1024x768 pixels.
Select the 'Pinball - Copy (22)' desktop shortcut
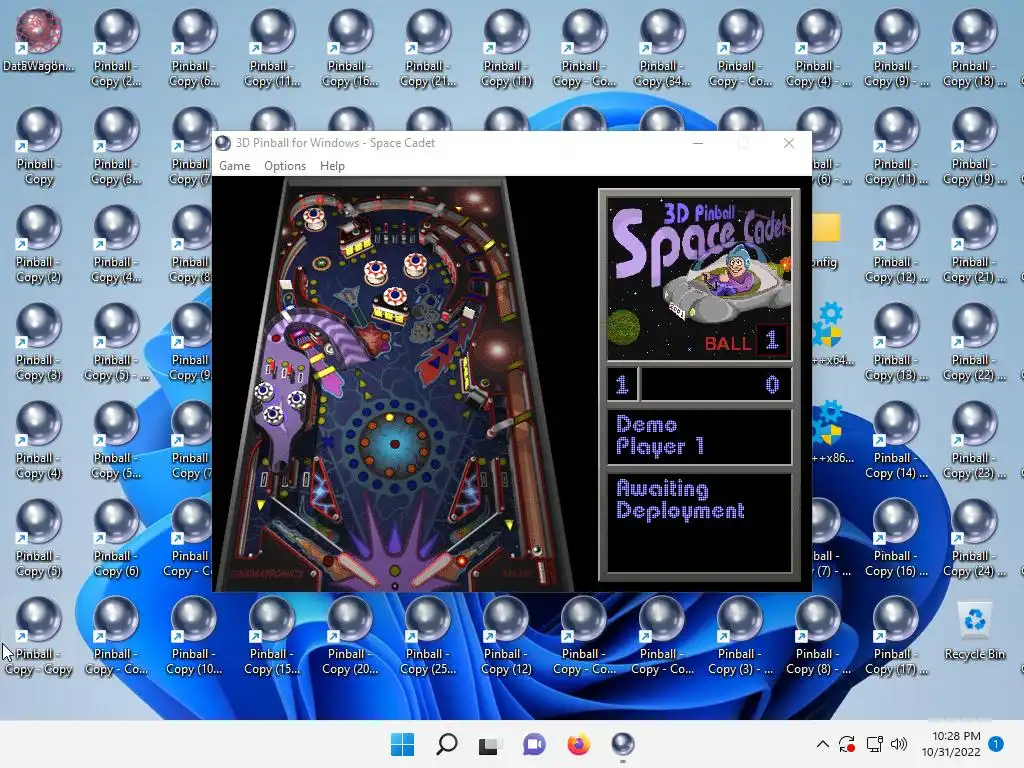tap(974, 342)
